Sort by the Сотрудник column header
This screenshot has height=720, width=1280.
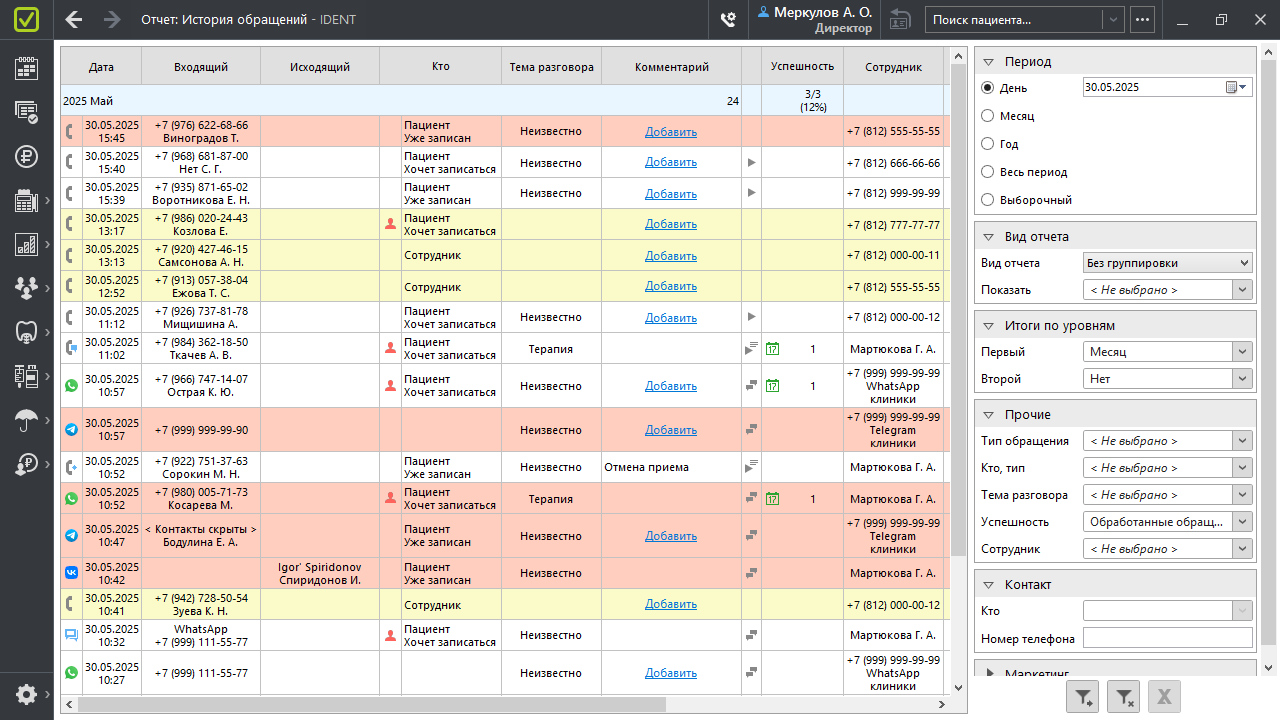(893, 67)
